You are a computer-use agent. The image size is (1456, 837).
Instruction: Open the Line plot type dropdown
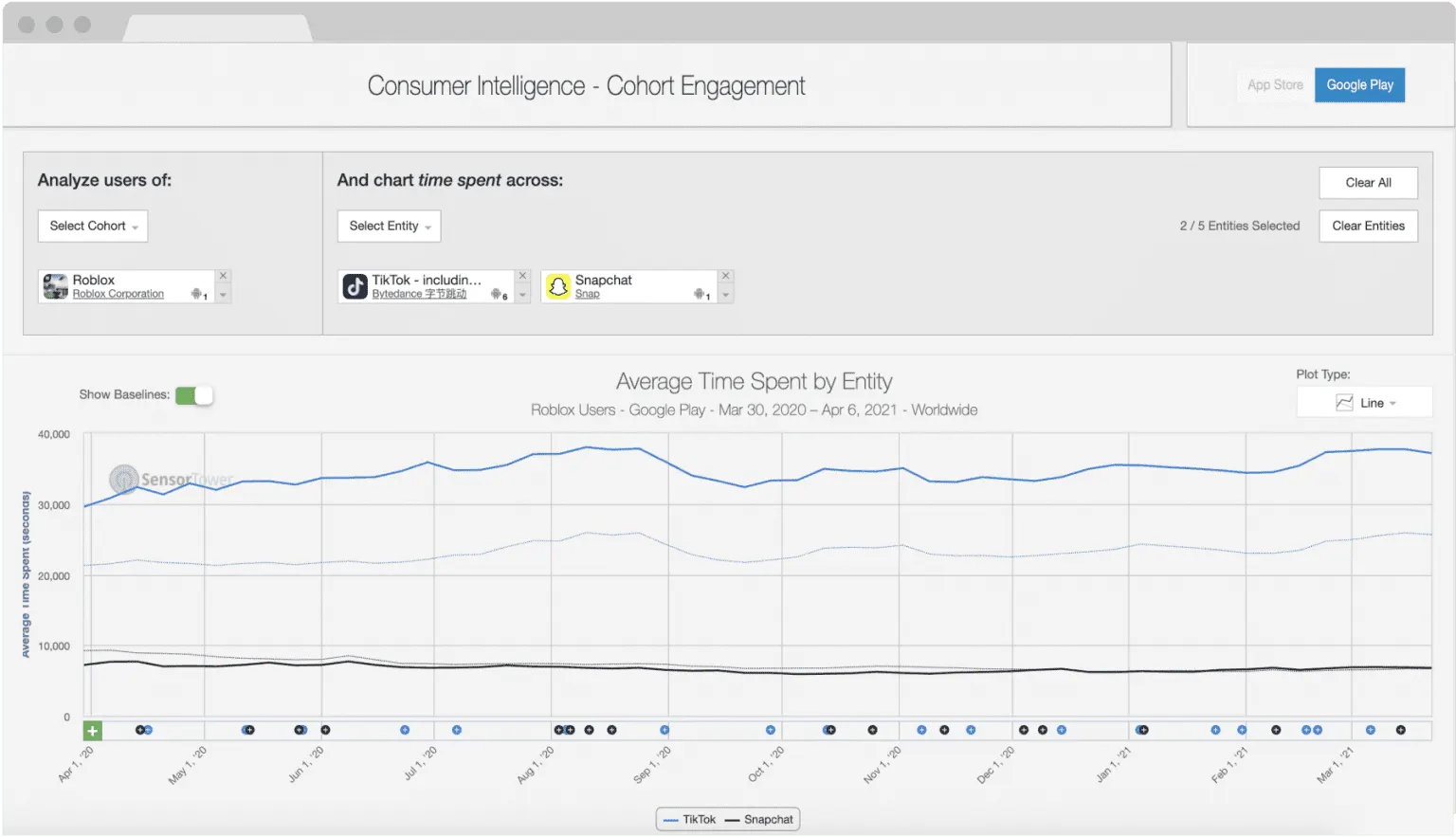pyautogui.click(x=1364, y=403)
